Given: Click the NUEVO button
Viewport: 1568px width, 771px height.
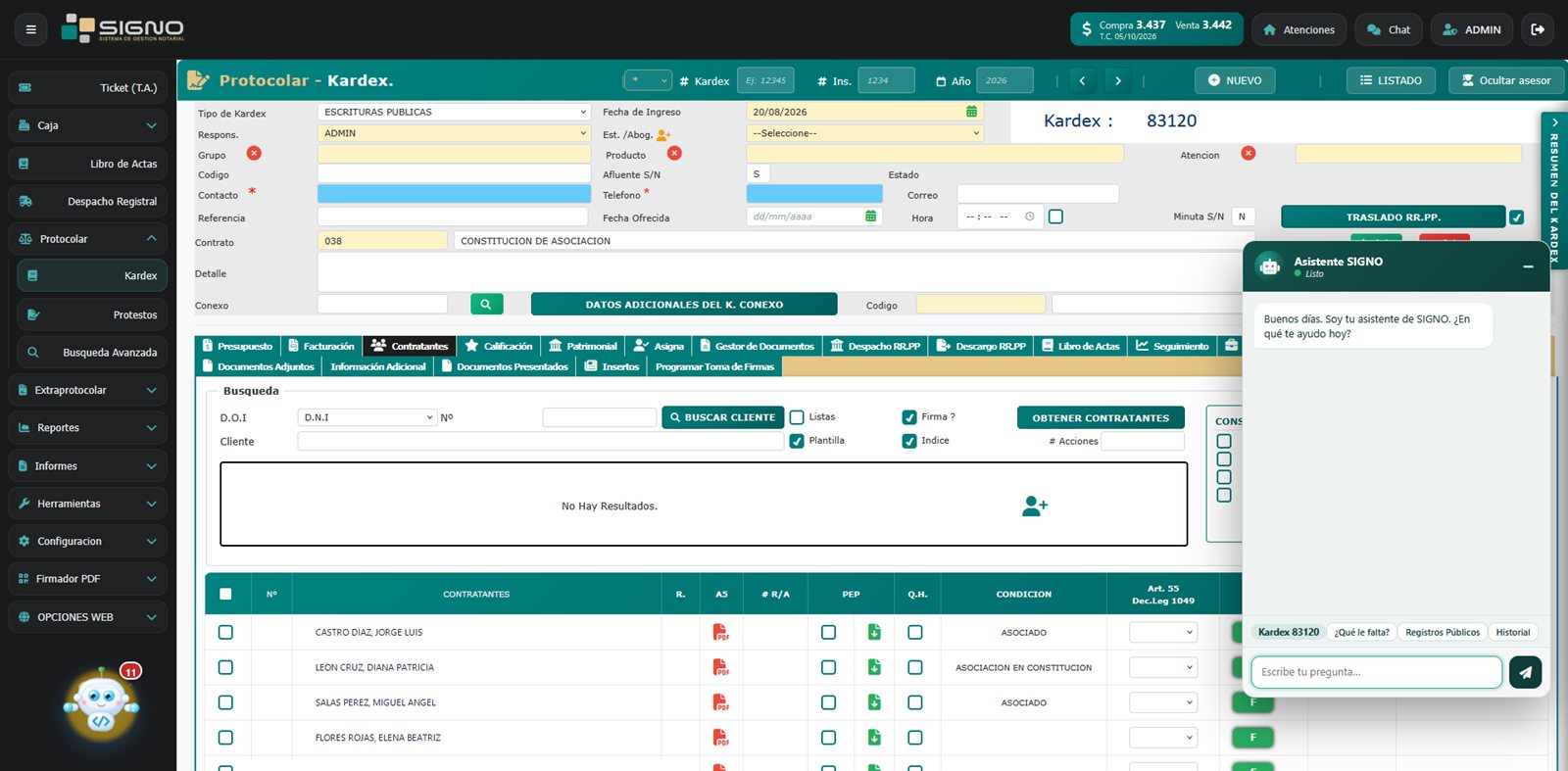Looking at the screenshot, I should [1235, 80].
